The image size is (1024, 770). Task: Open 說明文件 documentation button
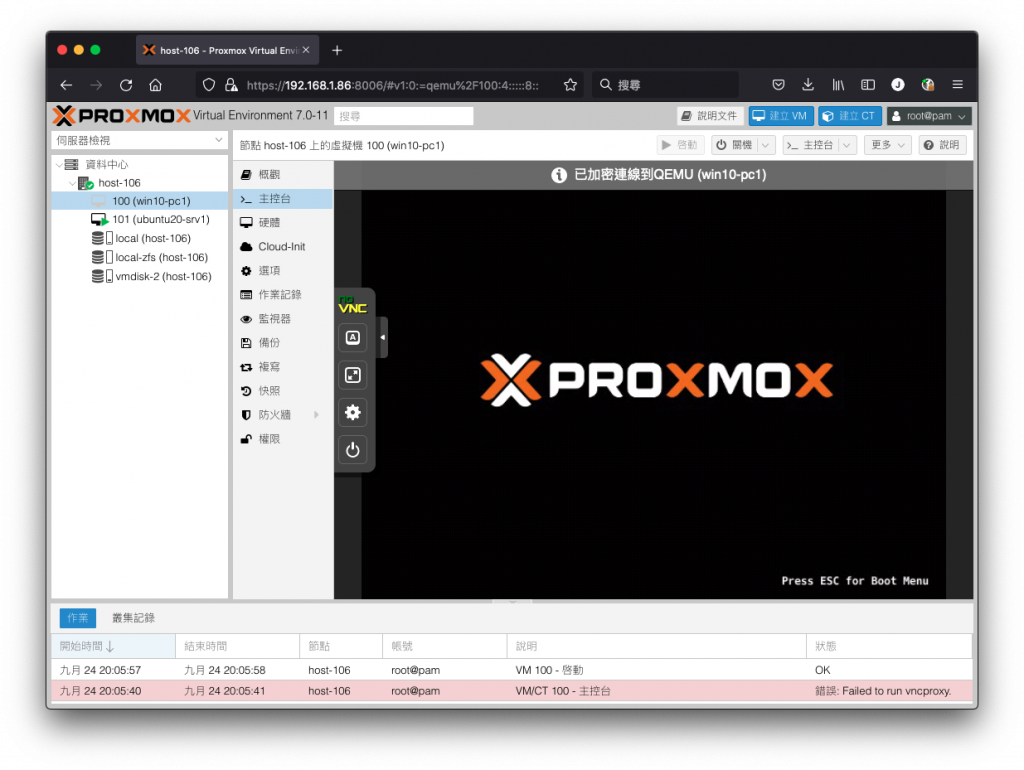point(710,116)
